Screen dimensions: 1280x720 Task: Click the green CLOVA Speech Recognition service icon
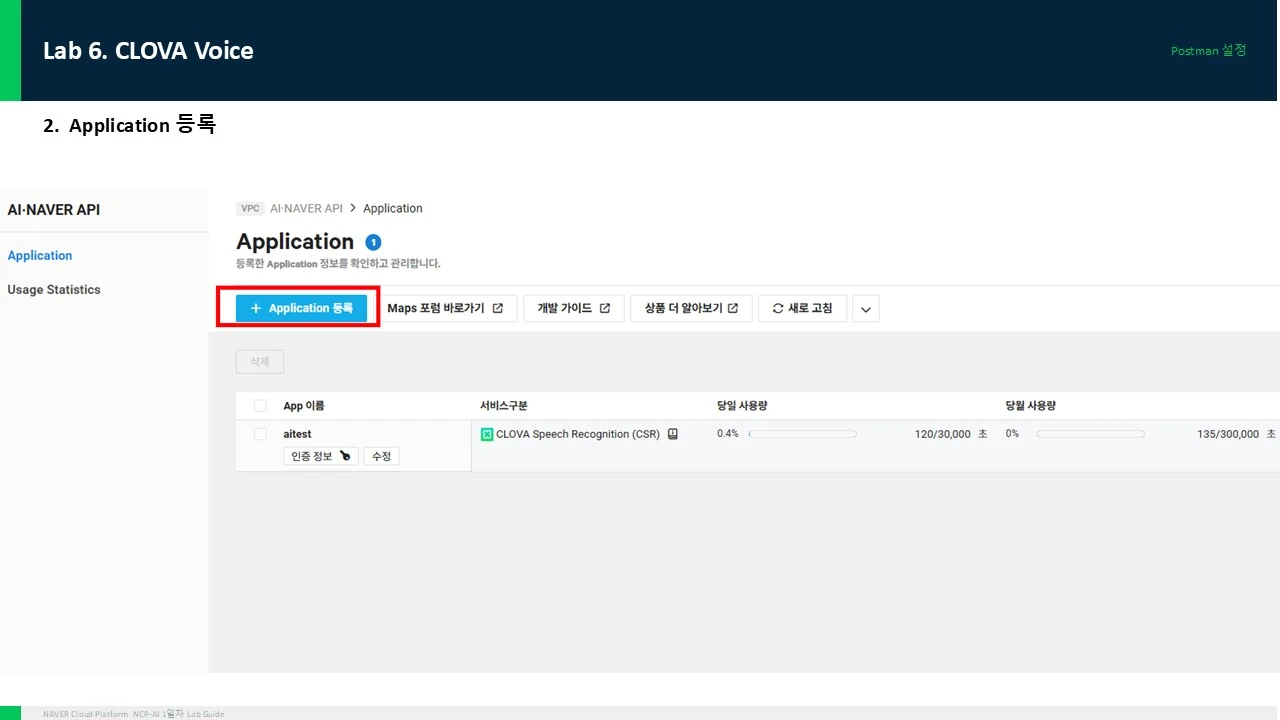click(x=487, y=435)
